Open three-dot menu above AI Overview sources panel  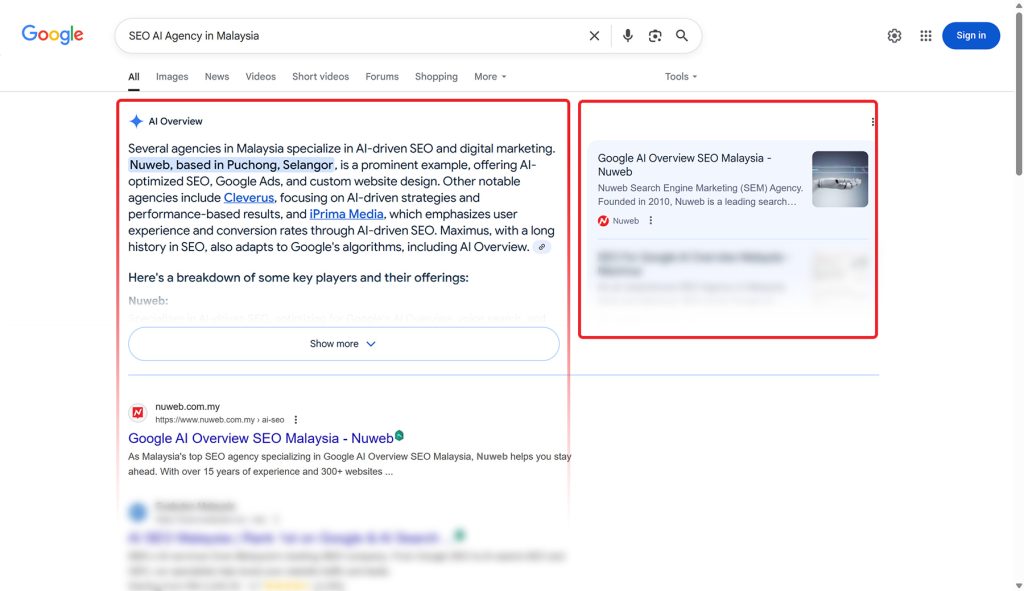[x=872, y=121]
